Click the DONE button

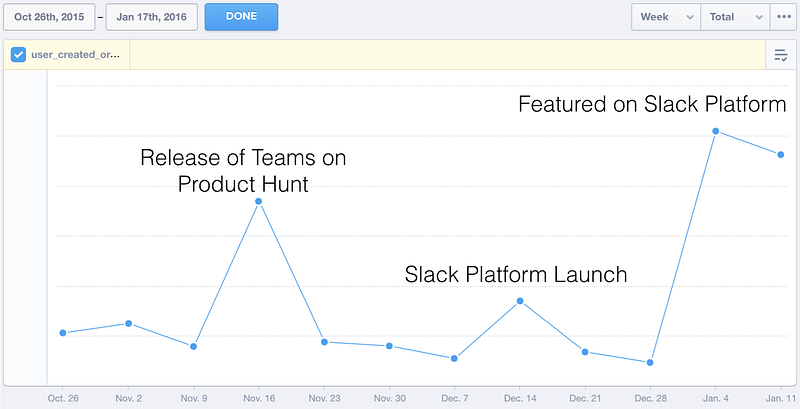coord(241,17)
